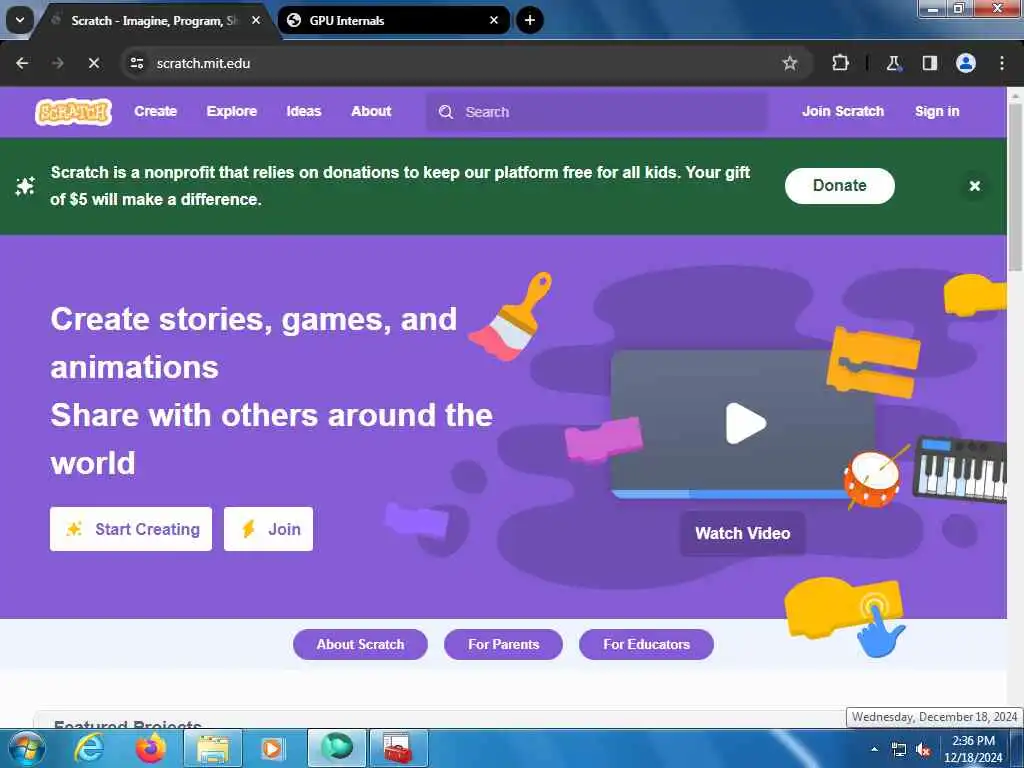Screen dimensions: 1024x768
Task: Close the GPU Internals tab
Action: pos(494,20)
